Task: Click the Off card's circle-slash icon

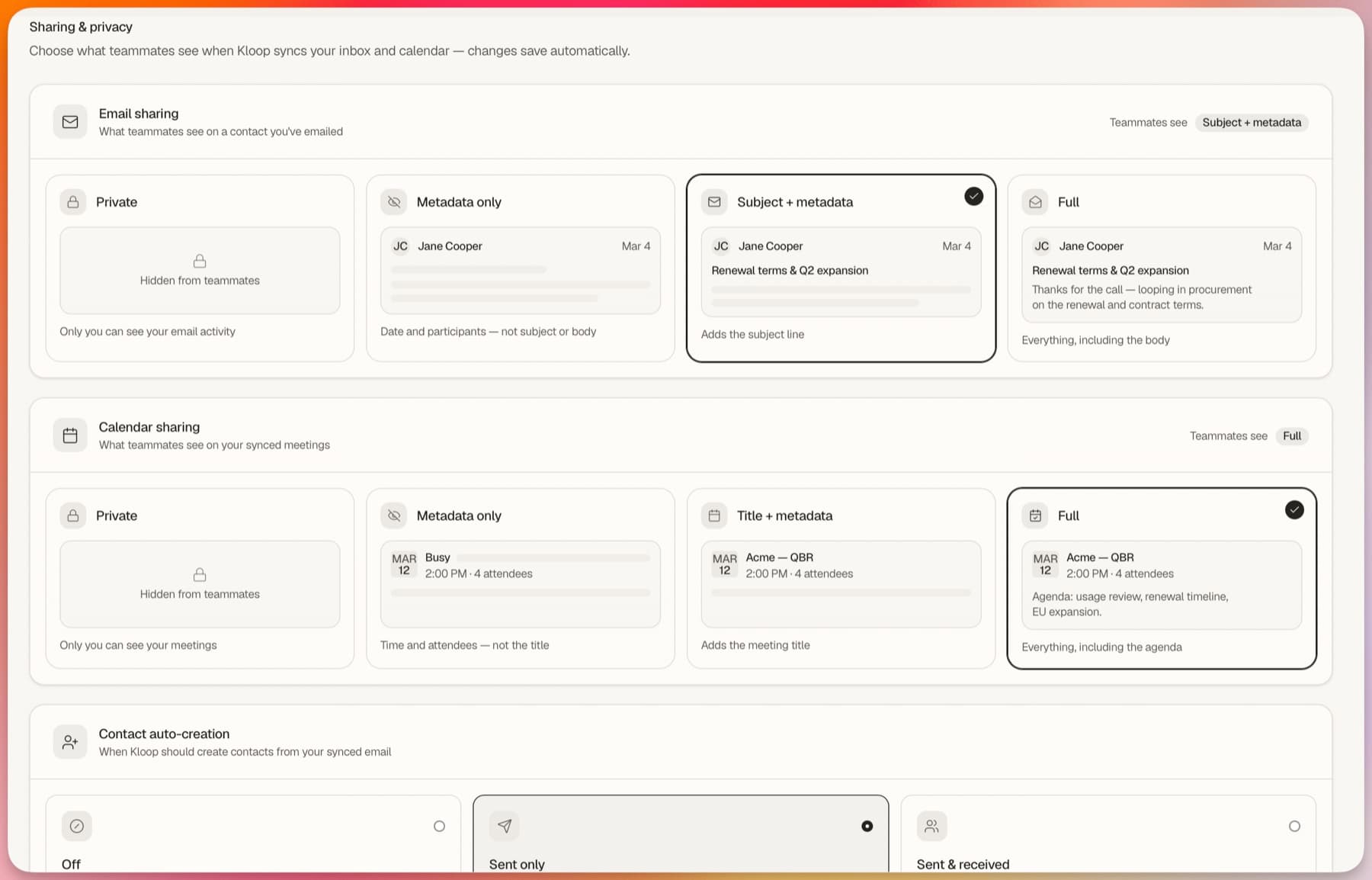Action: click(77, 826)
